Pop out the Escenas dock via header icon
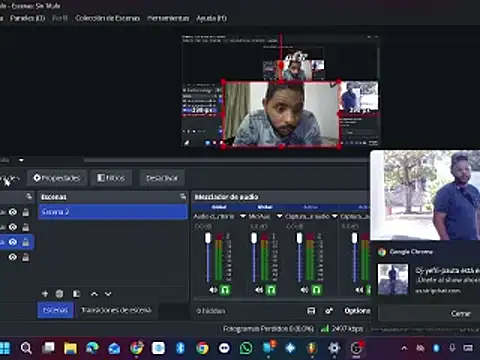The image size is (480, 360). tap(183, 197)
